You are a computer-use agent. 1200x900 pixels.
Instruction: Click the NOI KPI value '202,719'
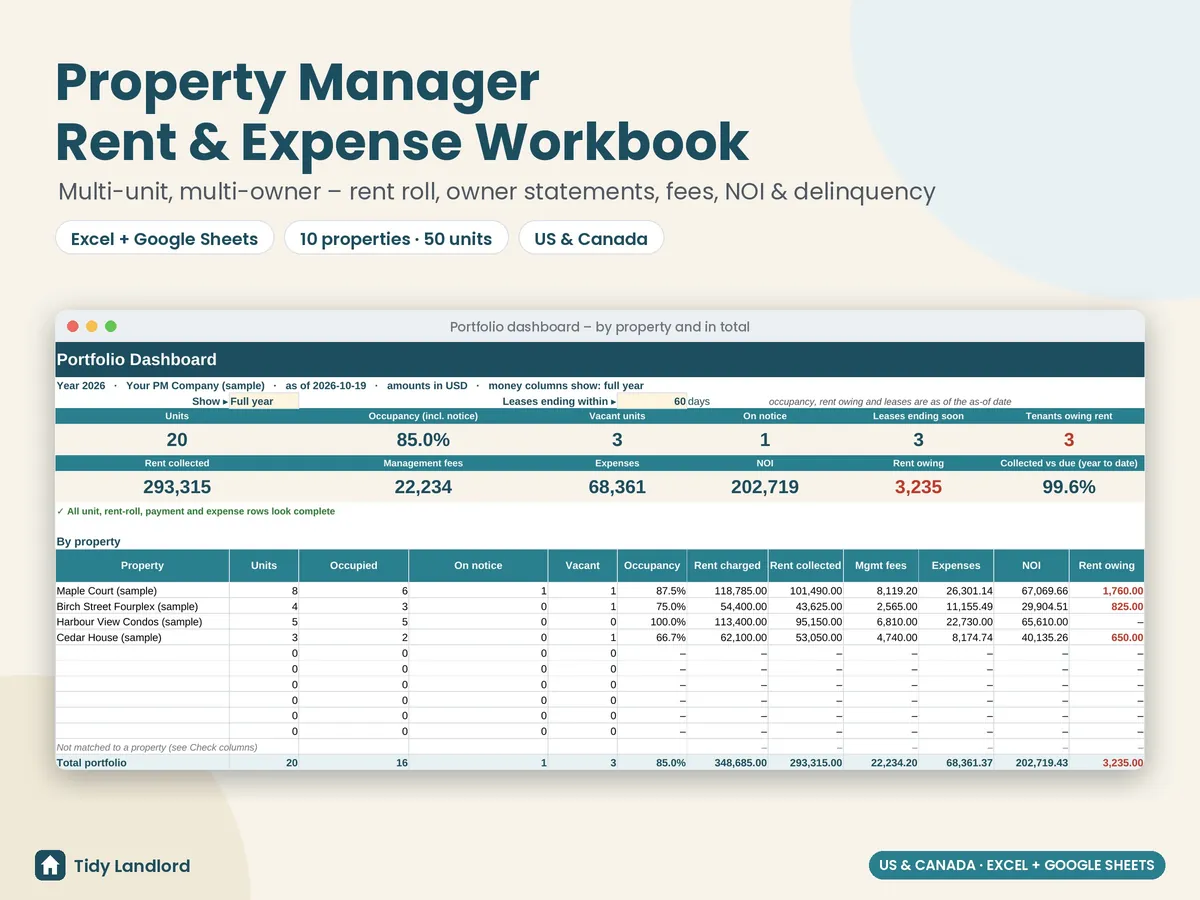[x=765, y=487]
